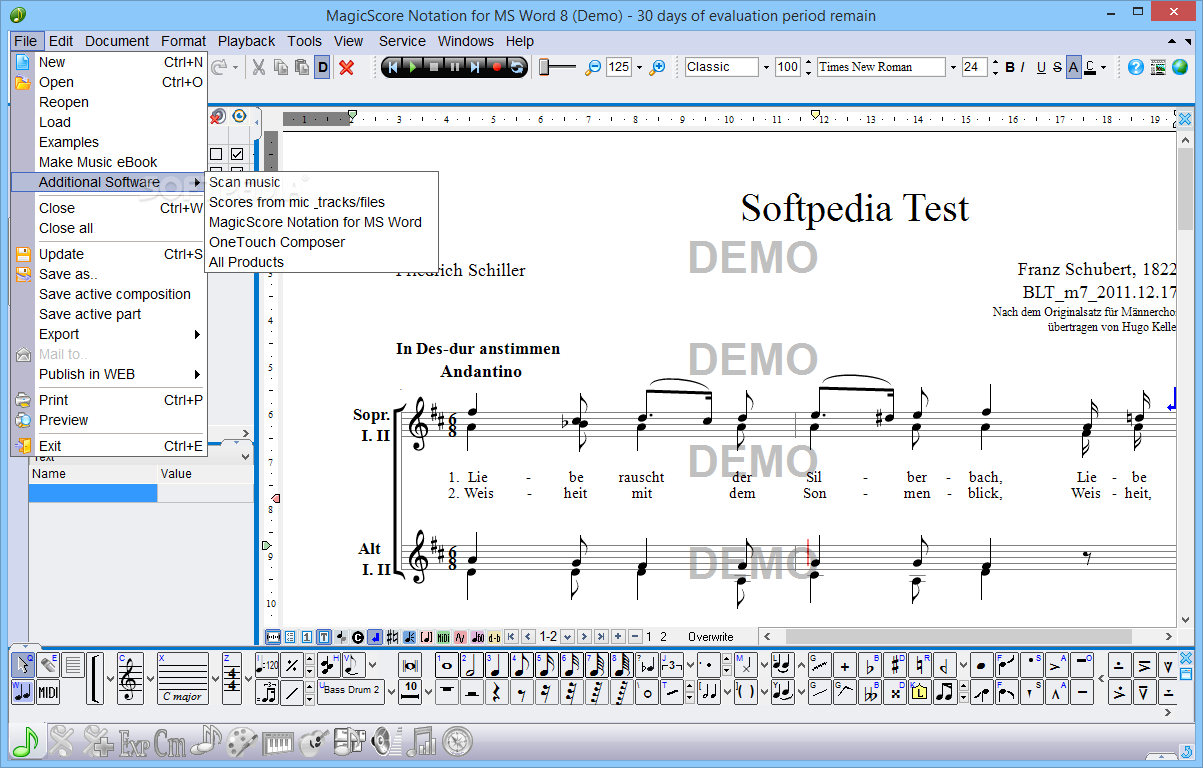1203x768 pixels.
Task: Toggle loop playback button
Action: pyautogui.click(x=517, y=67)
